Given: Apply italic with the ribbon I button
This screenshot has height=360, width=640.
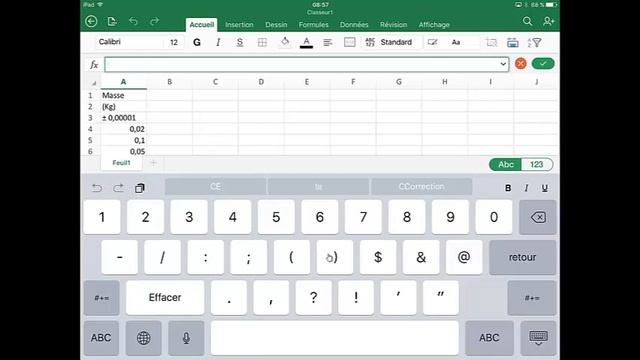Looking at the screenshot, I should 218,42.
